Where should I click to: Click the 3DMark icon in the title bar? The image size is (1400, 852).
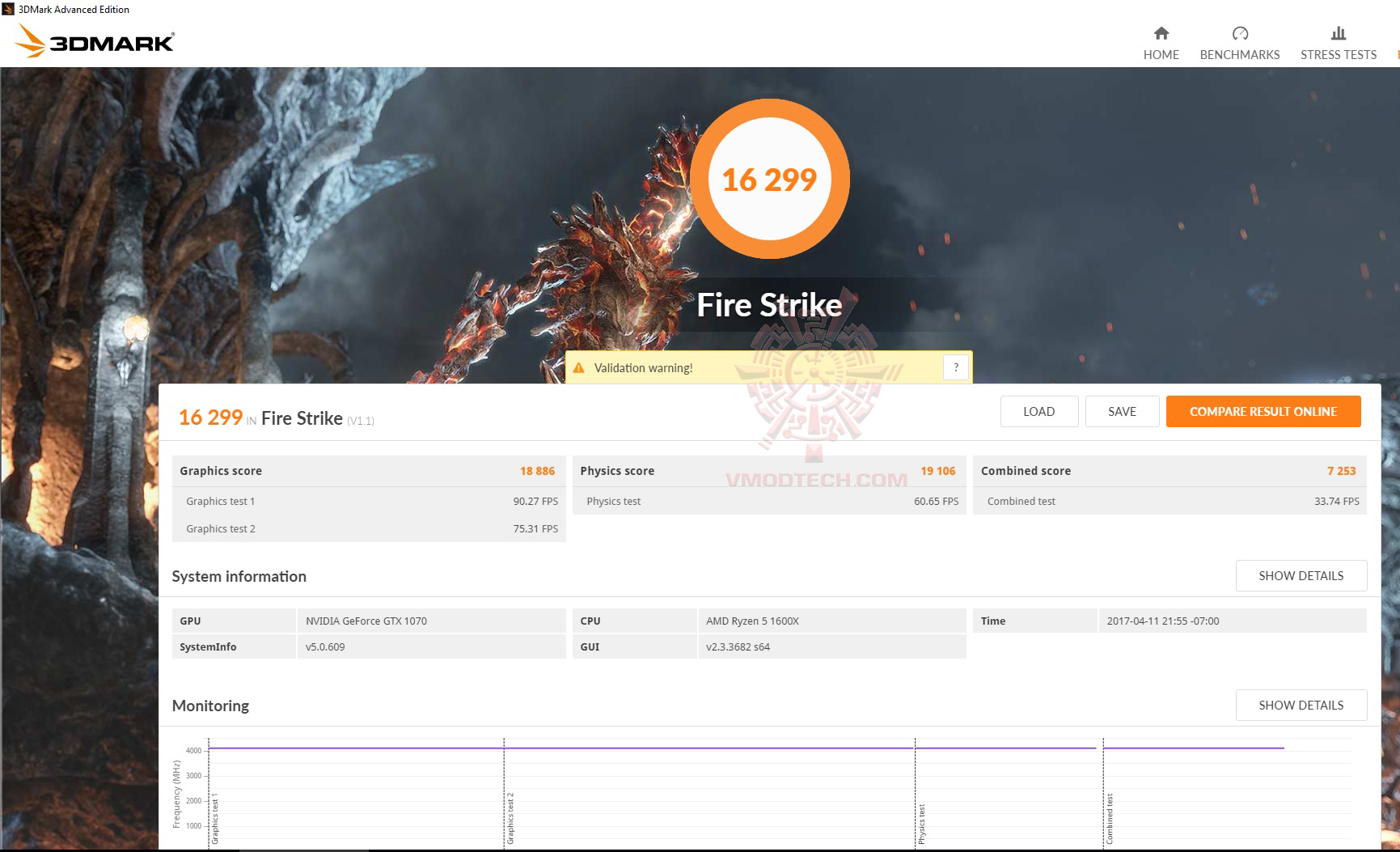coord(7,9)
